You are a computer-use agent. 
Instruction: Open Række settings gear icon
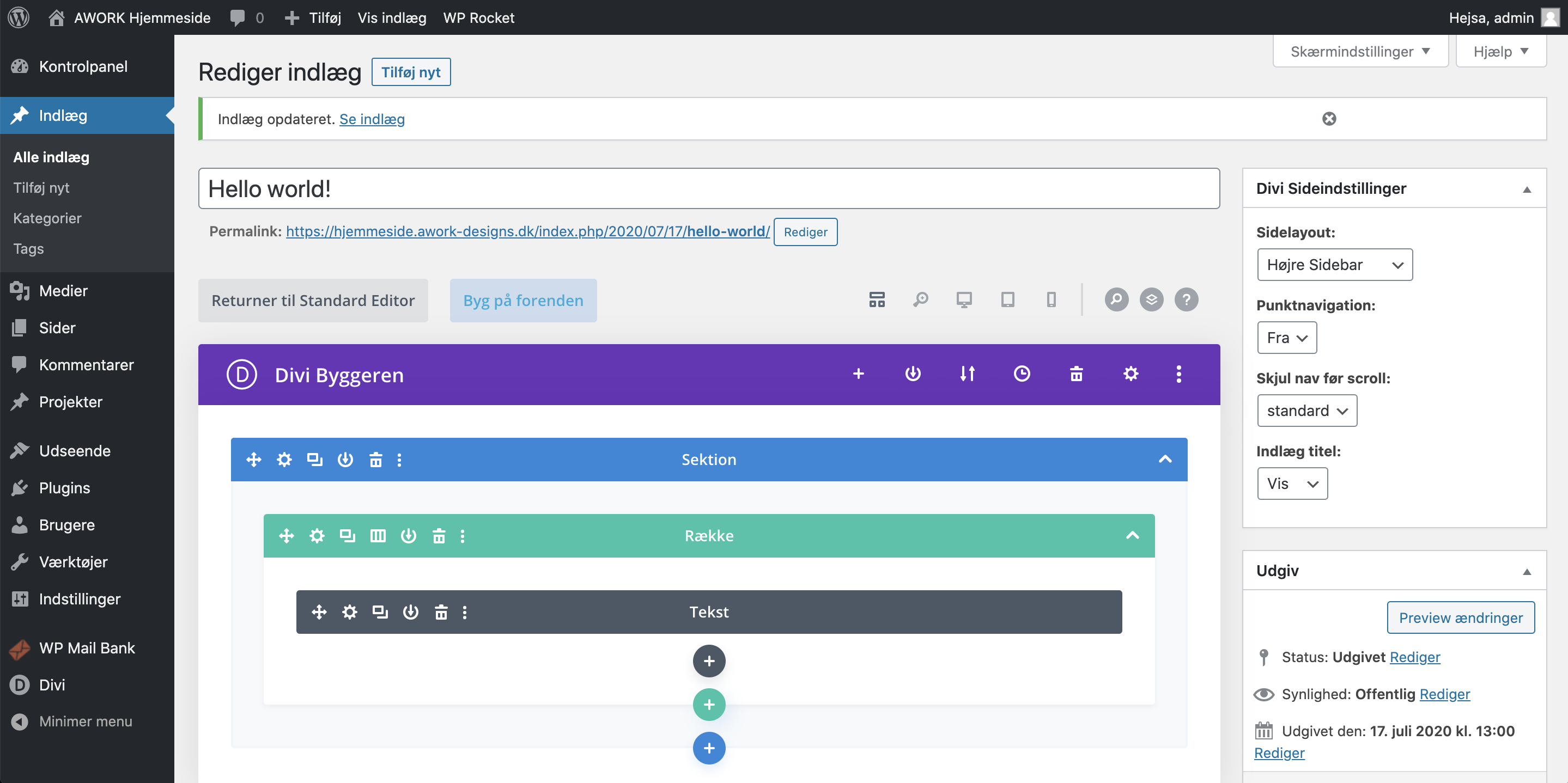click(x=317, y=535)
